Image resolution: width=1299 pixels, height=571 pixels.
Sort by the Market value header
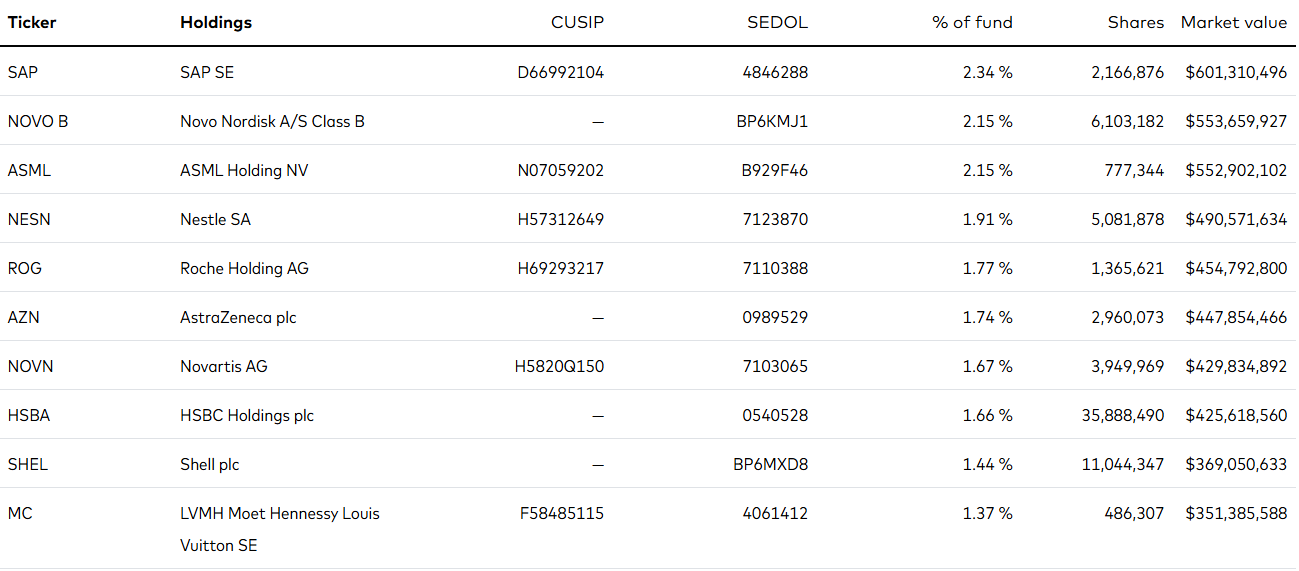[x=1234, y=22]
